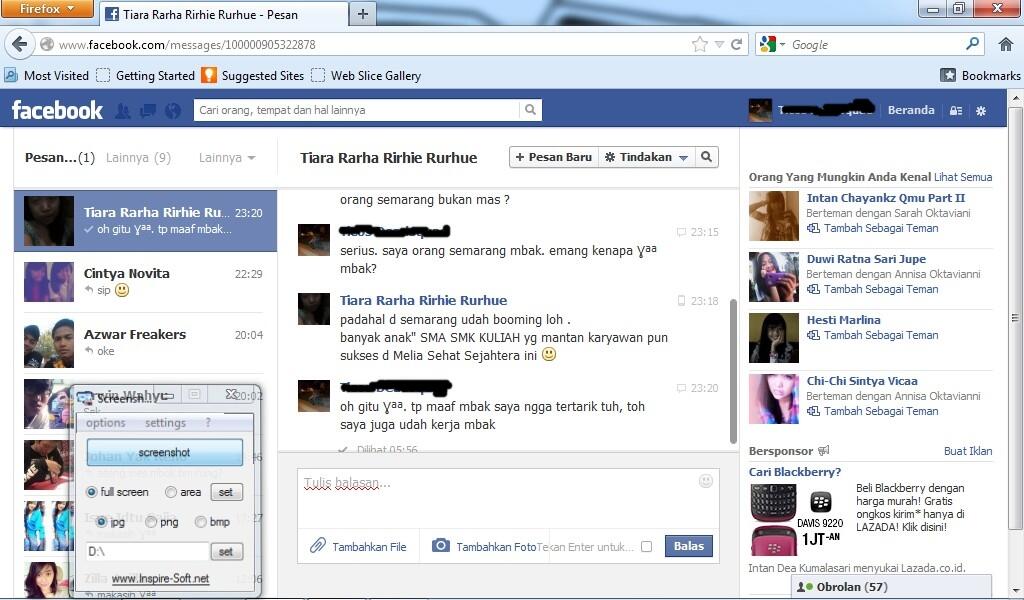Viewport: 1024px width, 600px height.
Task: Bookmark this page with the star icon
Action: tap(699, 44)
